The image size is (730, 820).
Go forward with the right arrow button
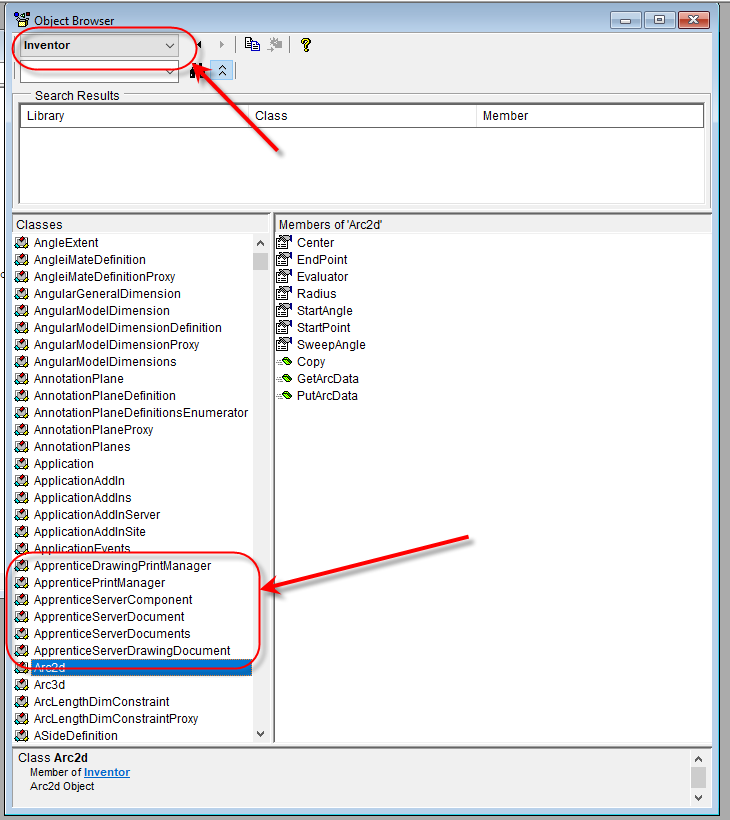222,45
